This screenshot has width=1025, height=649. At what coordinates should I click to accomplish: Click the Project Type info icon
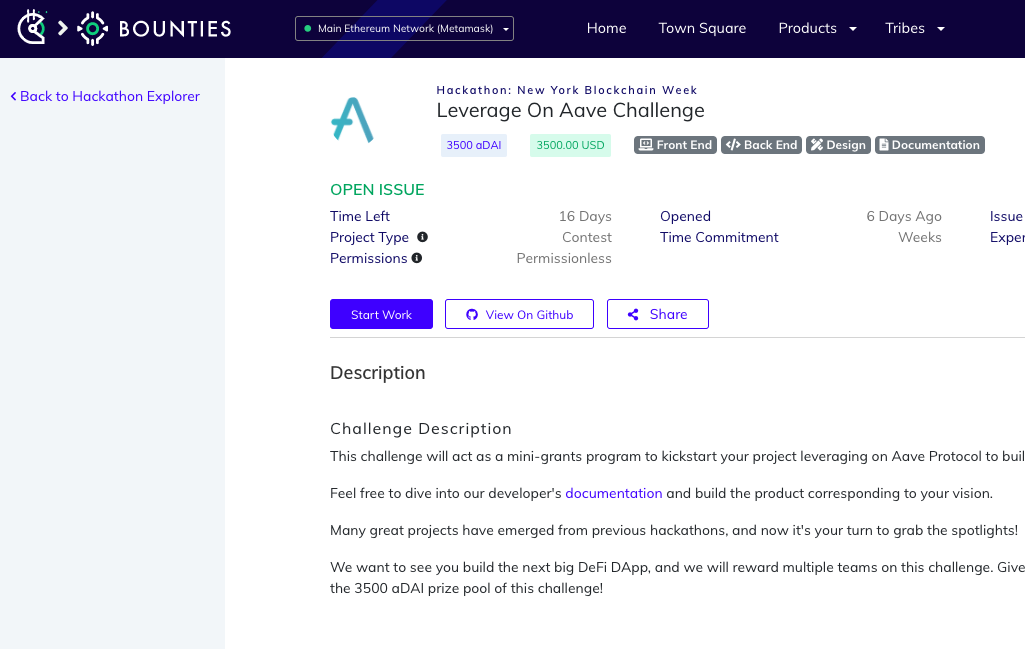422,237
